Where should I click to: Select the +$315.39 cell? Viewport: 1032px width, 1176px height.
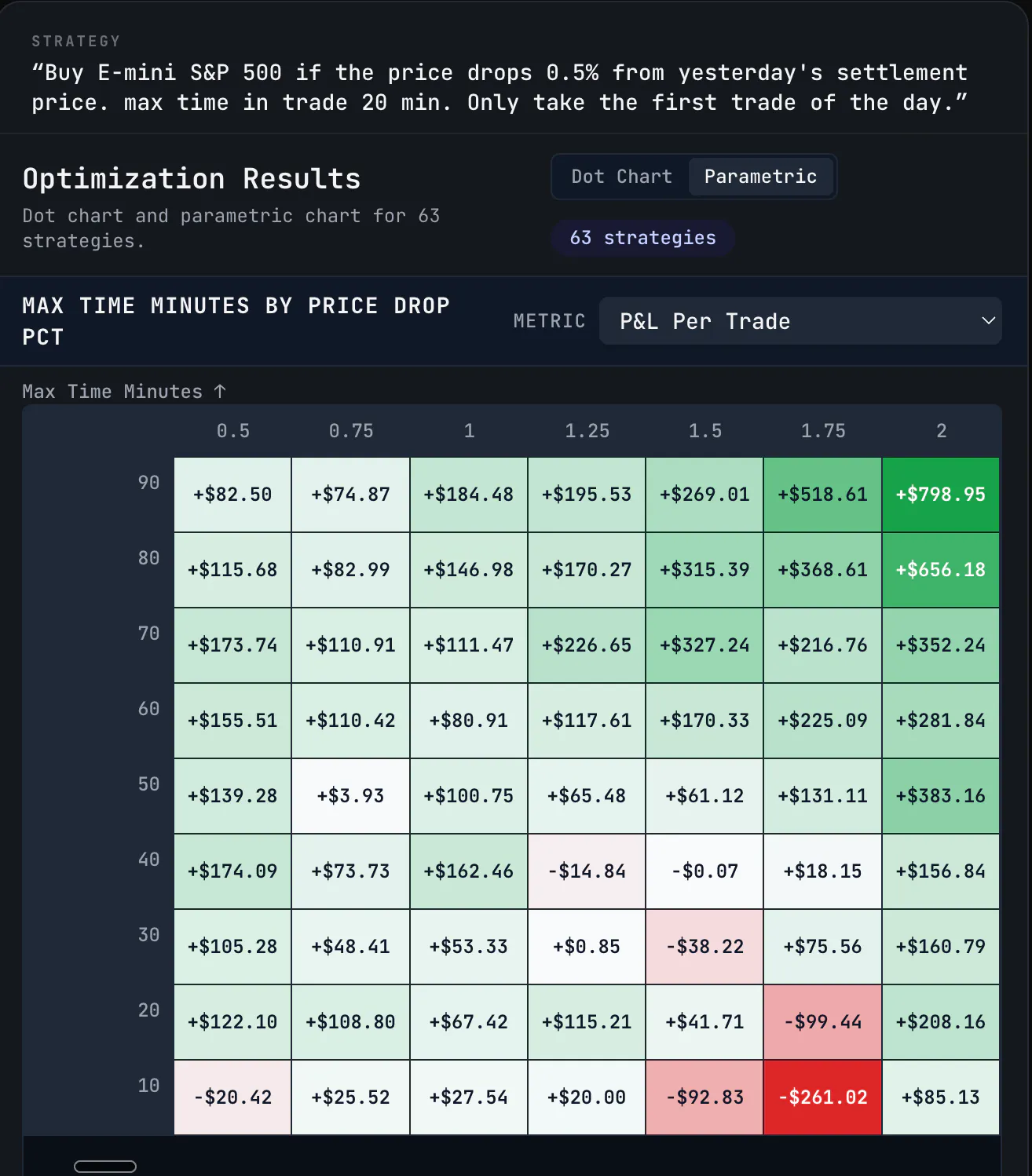pos(704,570)
